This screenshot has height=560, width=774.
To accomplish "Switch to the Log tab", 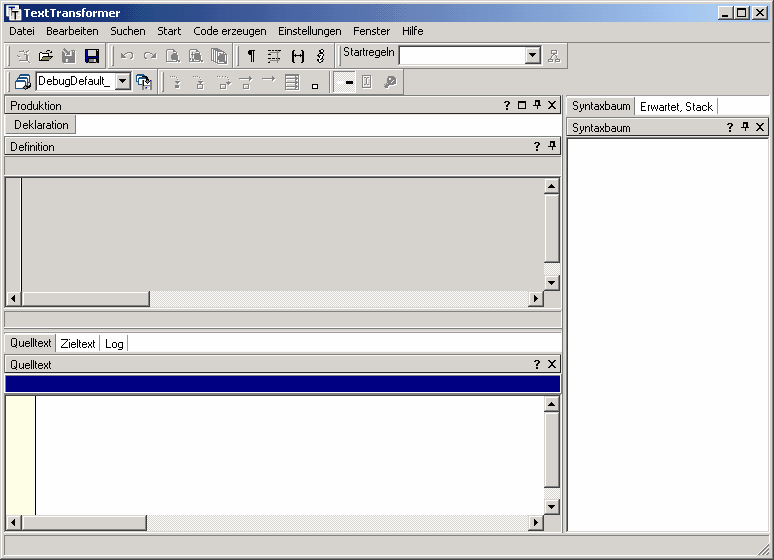I will tap(114, 344).
